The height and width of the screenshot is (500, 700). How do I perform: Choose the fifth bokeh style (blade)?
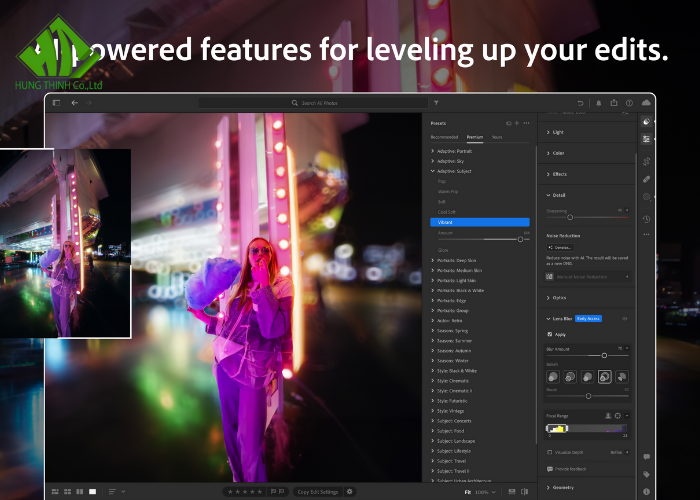(x=622, y=377)
